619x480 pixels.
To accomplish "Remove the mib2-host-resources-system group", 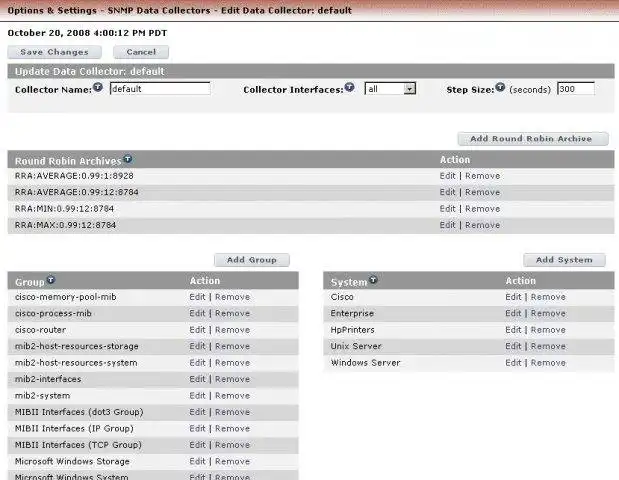I will 233,363.
